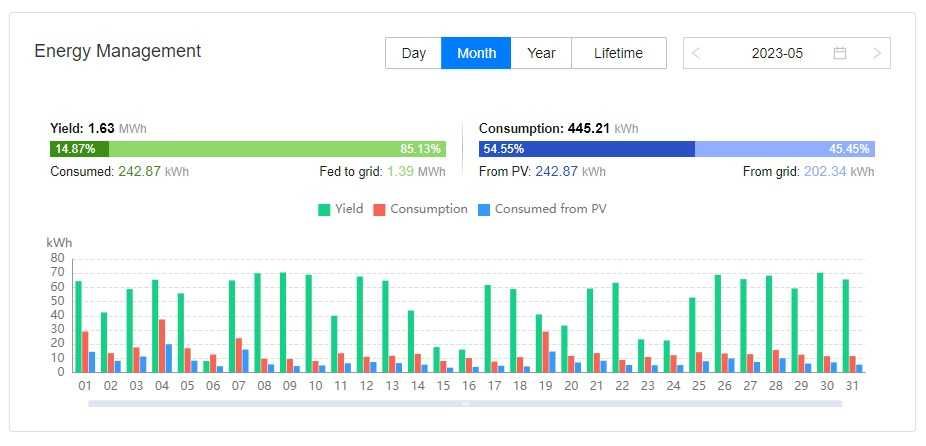The image size is (926, 446).
Task: Toggle the red Consumption legend icon
Action: tap(379, 210)
